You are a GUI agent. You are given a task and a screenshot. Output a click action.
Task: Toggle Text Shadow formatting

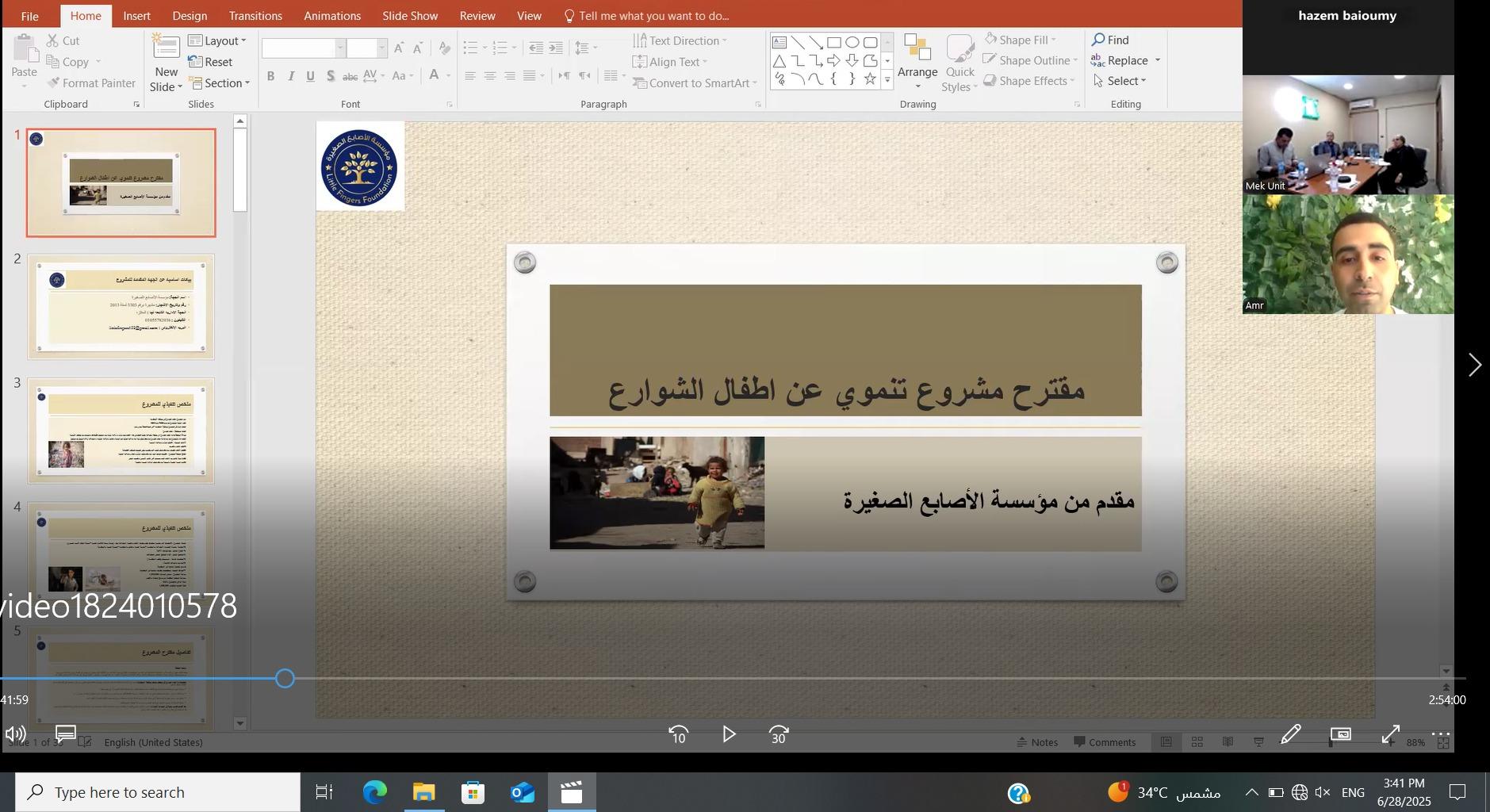330,76
